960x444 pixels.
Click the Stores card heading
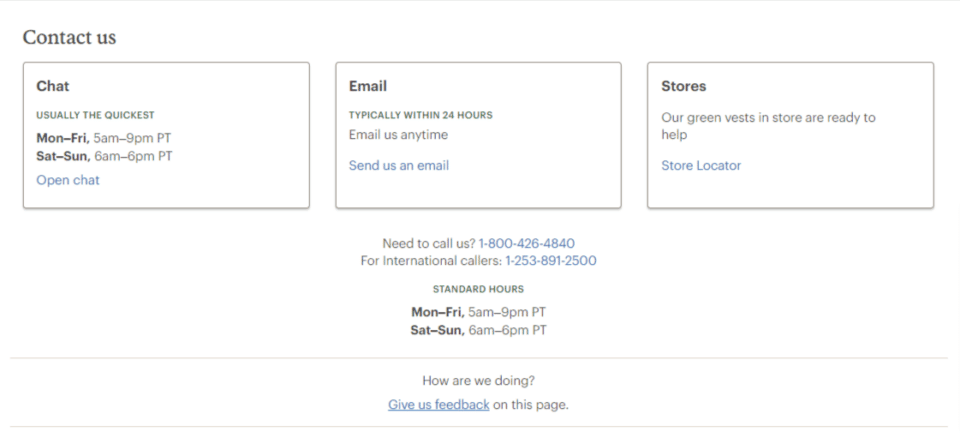tap(684, 86)
